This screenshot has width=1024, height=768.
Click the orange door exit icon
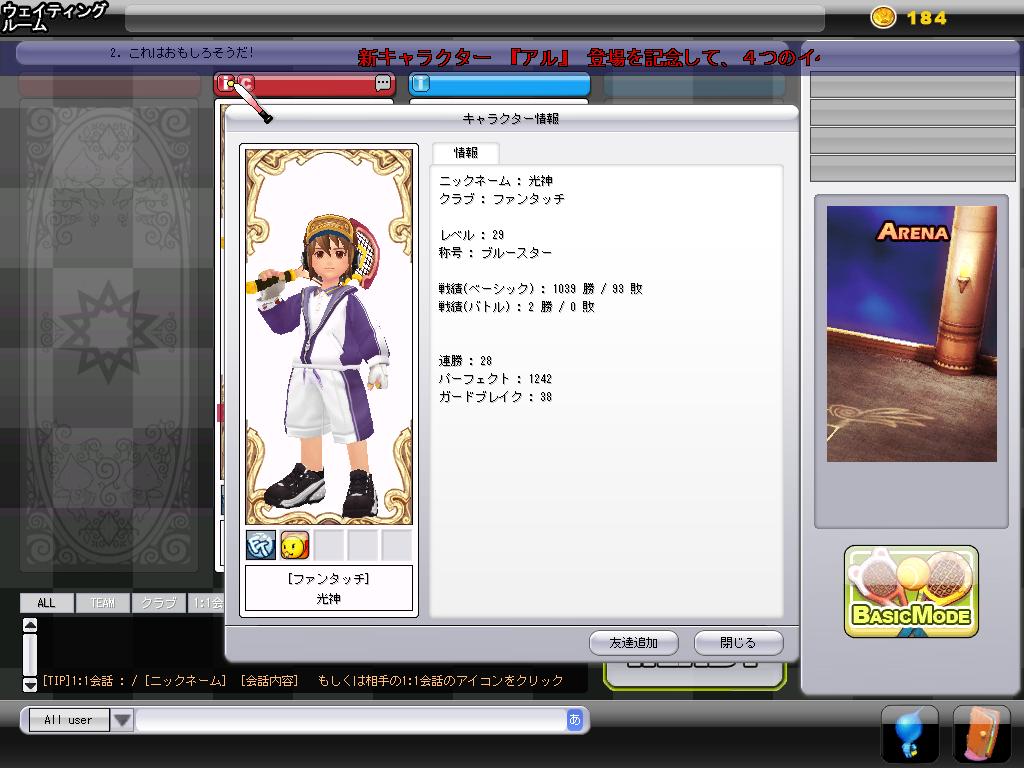981,733
